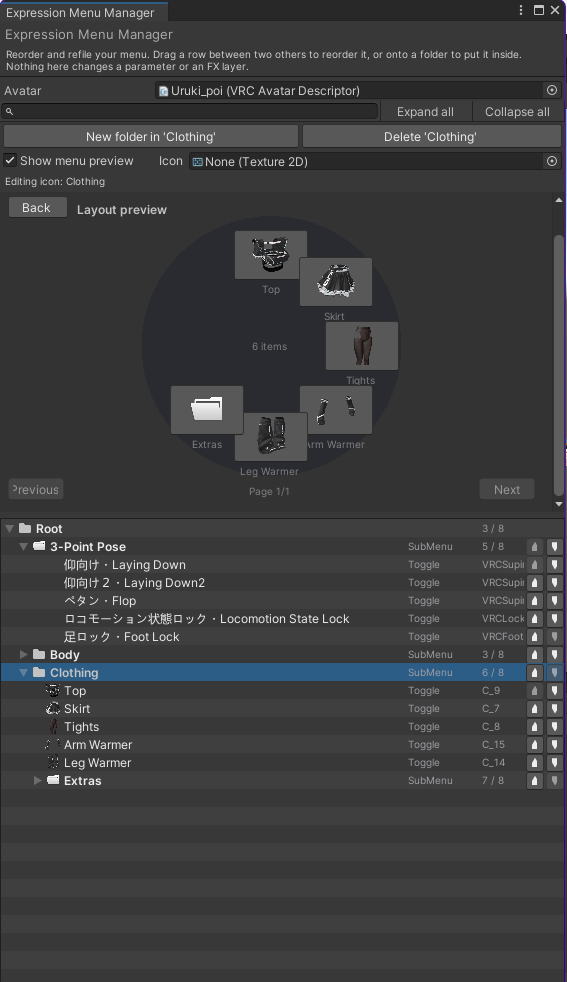Select the Extras folder tile in preview
Viewport: 567px width, 982px height.
point(207,410)
